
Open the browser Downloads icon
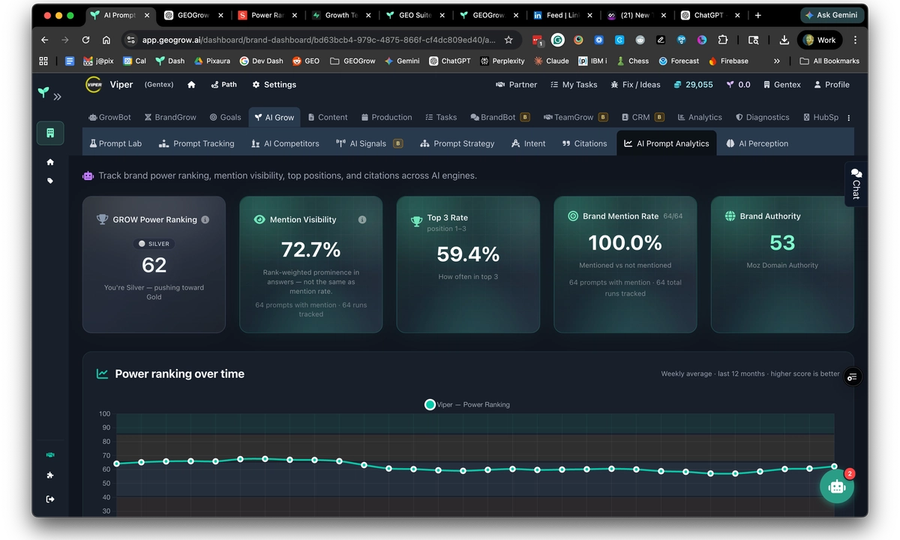783,40
